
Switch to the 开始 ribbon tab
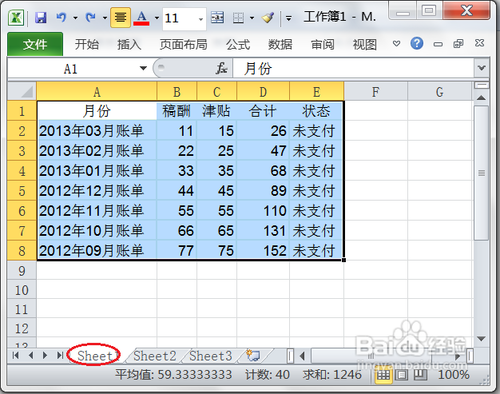pyautogui.click(x=87, y=44)
